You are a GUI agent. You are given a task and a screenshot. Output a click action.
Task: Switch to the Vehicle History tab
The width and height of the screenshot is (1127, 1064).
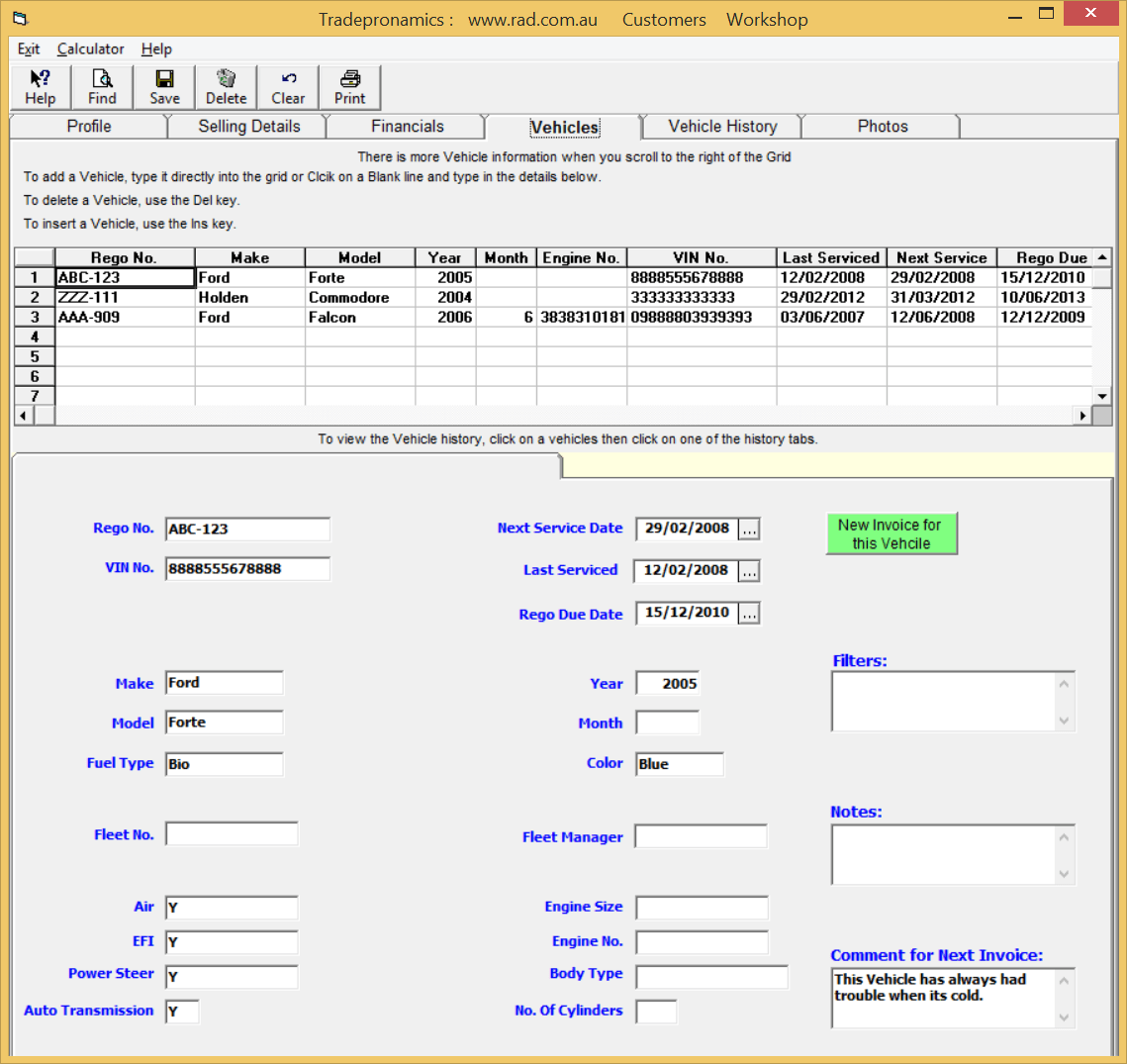pyautogui.click(x=722, y=127)
